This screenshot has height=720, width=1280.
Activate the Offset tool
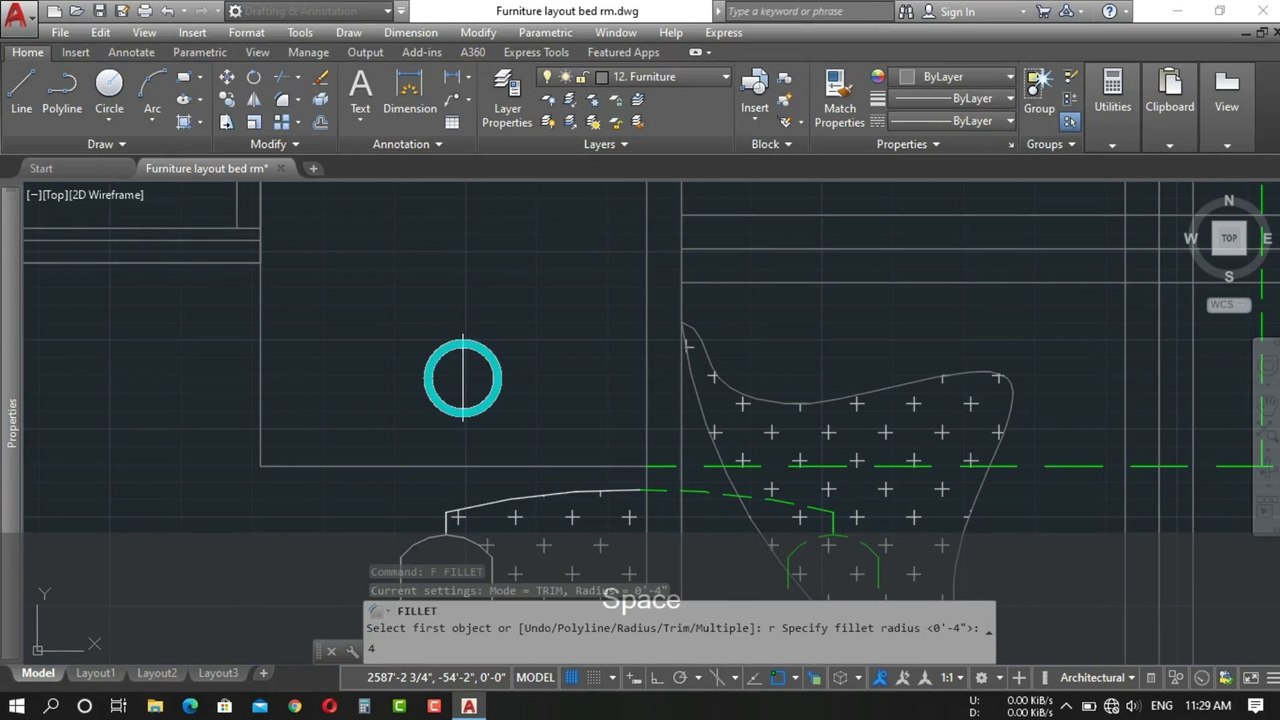tap(321, 122)
